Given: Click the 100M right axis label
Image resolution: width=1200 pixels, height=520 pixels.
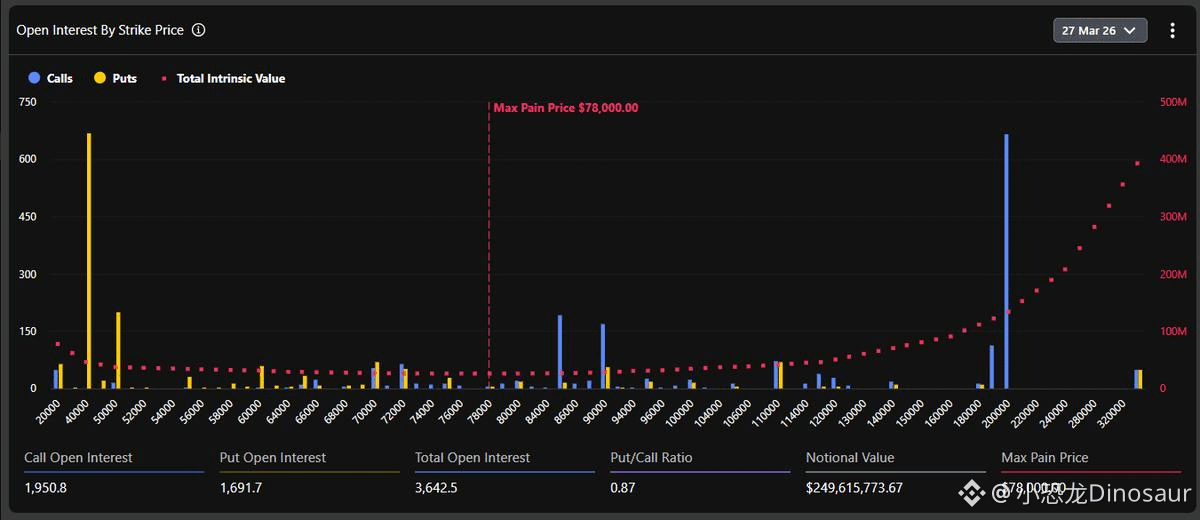Looking at the screenshot, I should point(1174,331).
